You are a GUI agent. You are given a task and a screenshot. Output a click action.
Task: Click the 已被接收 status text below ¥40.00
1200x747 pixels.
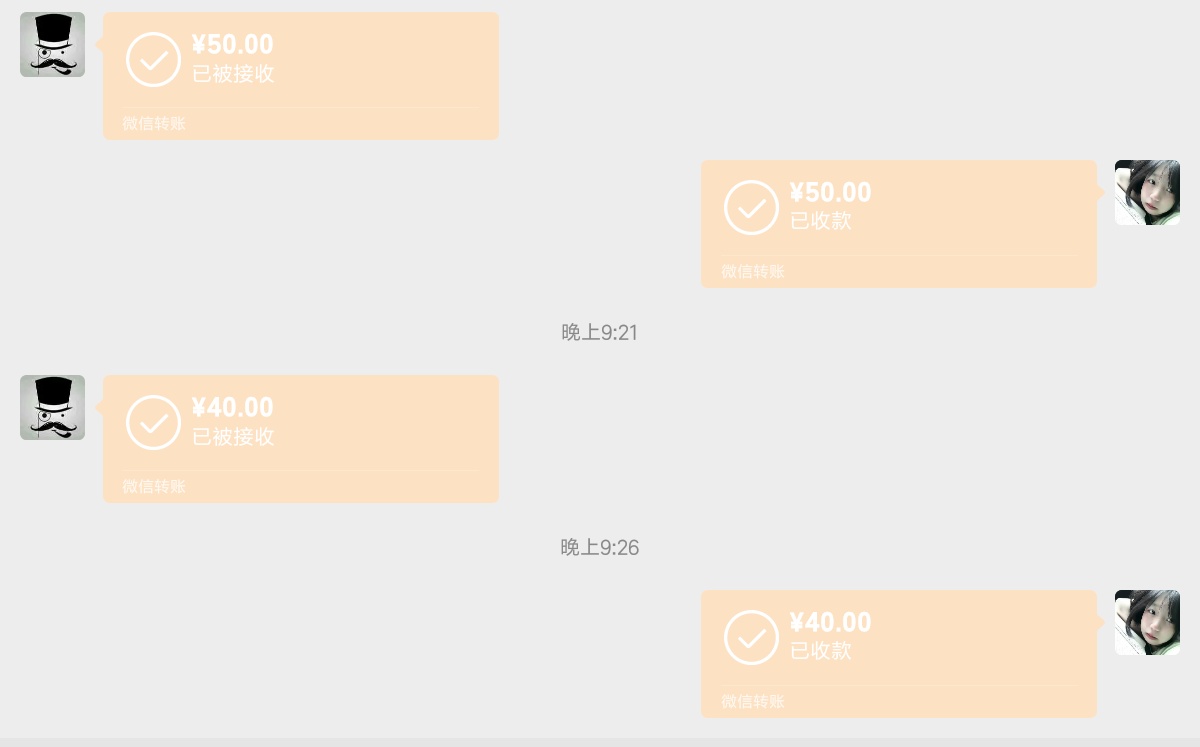[x=233, y=437]
